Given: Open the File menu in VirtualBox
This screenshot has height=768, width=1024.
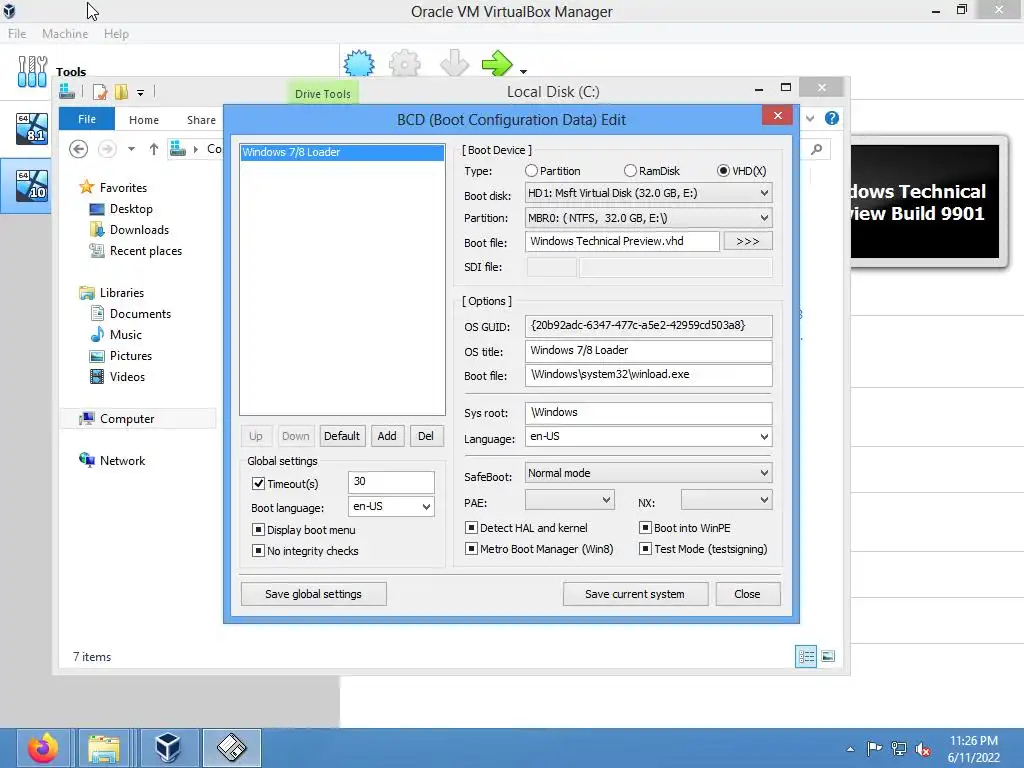Looking at the screenshot, I should 17,34.
